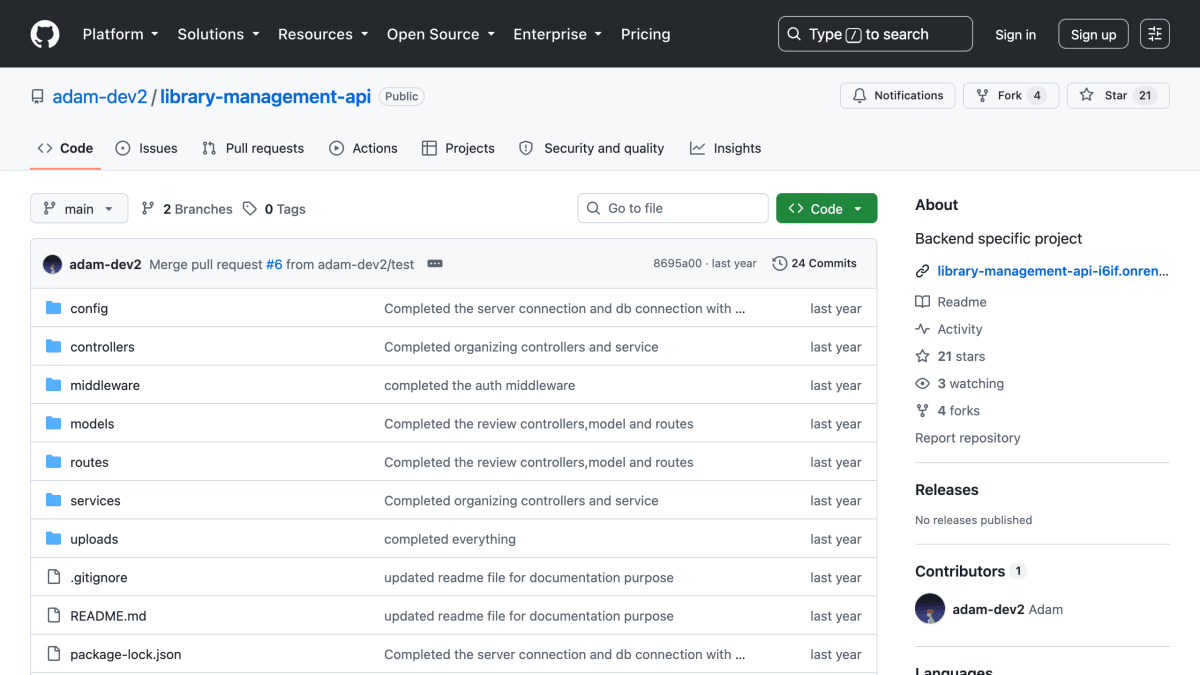Switch to the Issues tab

[x=146, y=148]
